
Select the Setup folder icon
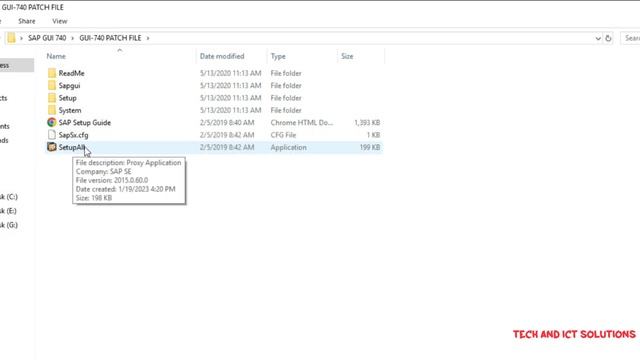(x=52, y=98)
